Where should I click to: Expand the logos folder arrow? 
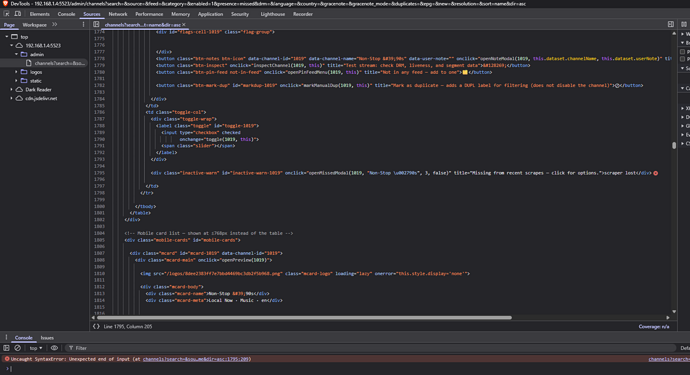click(x=17, y=72)
